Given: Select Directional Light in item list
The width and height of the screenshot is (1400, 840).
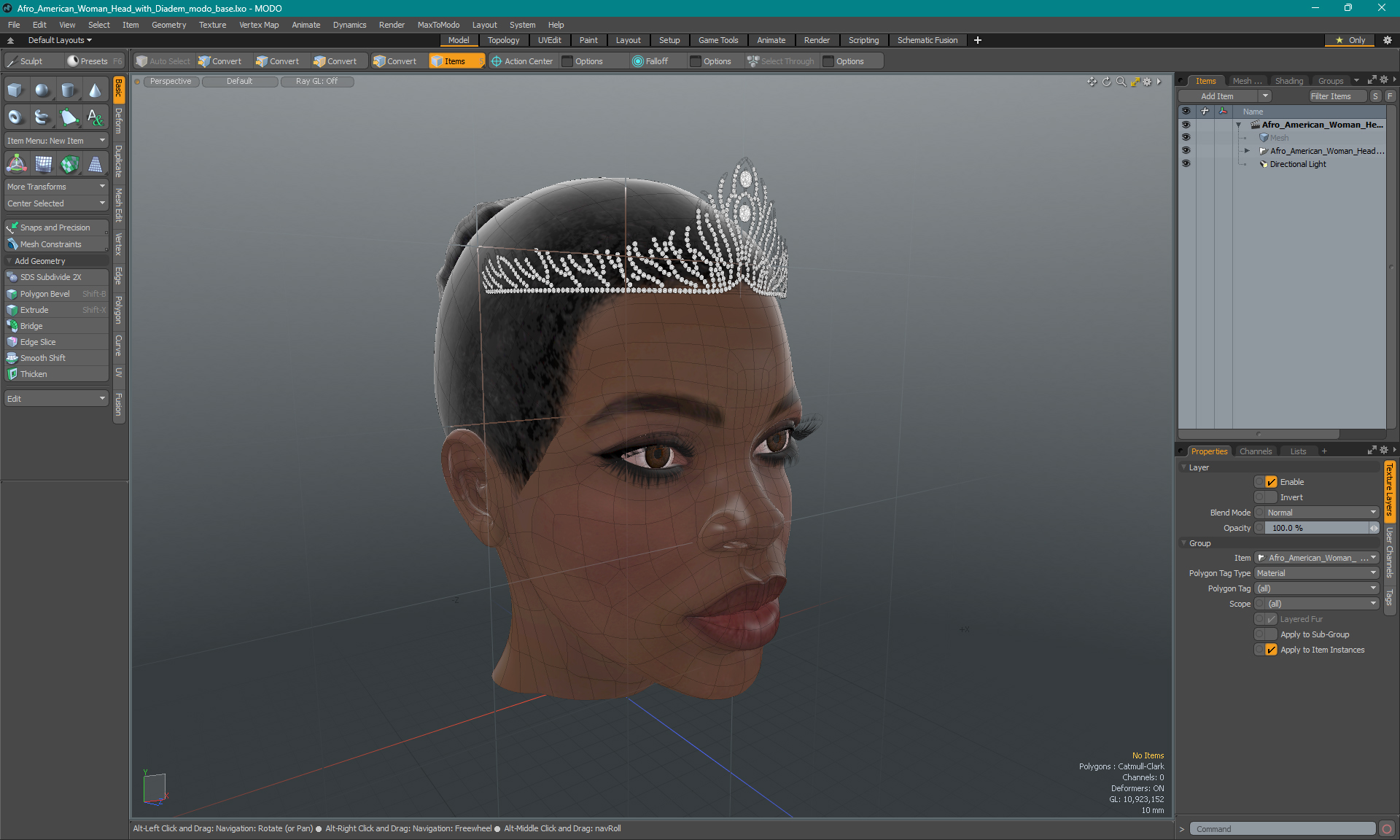Looking at the screenshot, I should 1297,164.
